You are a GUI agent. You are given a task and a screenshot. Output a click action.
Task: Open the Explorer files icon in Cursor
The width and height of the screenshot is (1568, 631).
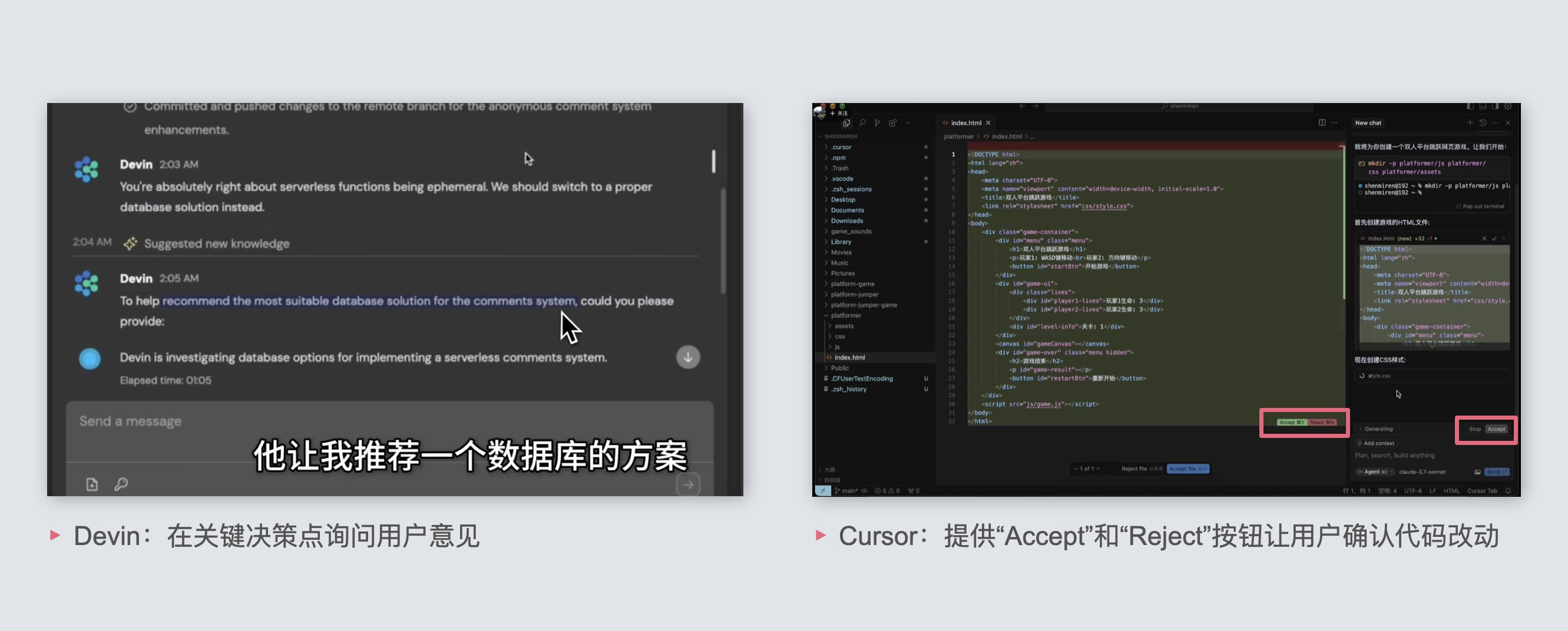846,123
